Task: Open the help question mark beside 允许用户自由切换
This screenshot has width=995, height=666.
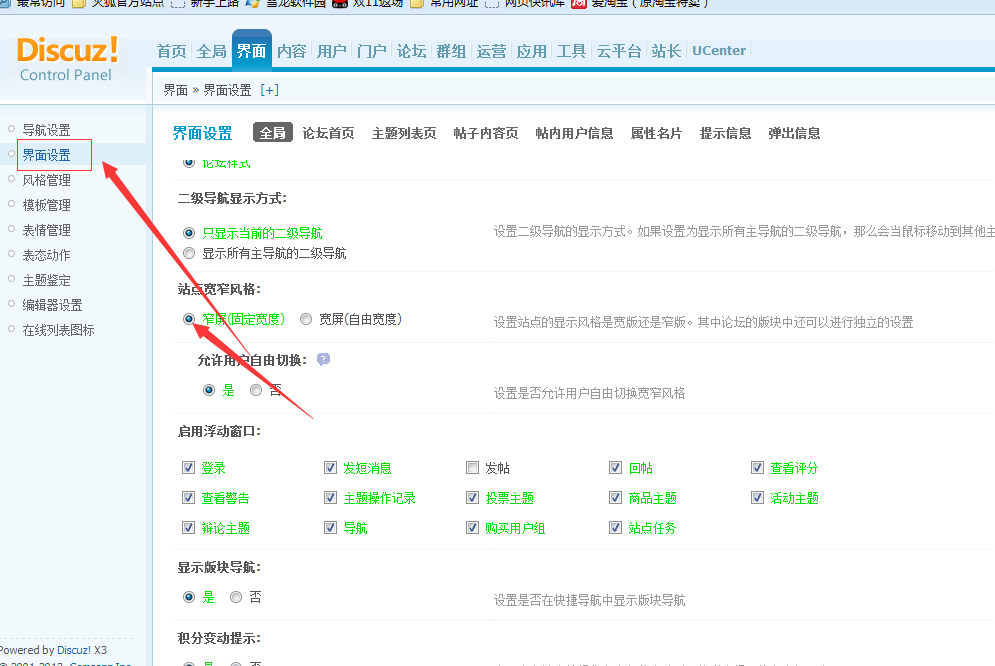Action: click(322, 359)
